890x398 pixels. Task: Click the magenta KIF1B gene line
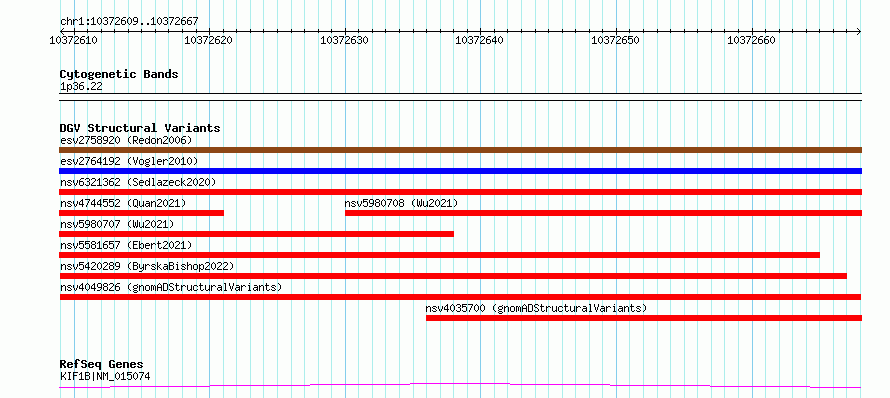point(460,386)
